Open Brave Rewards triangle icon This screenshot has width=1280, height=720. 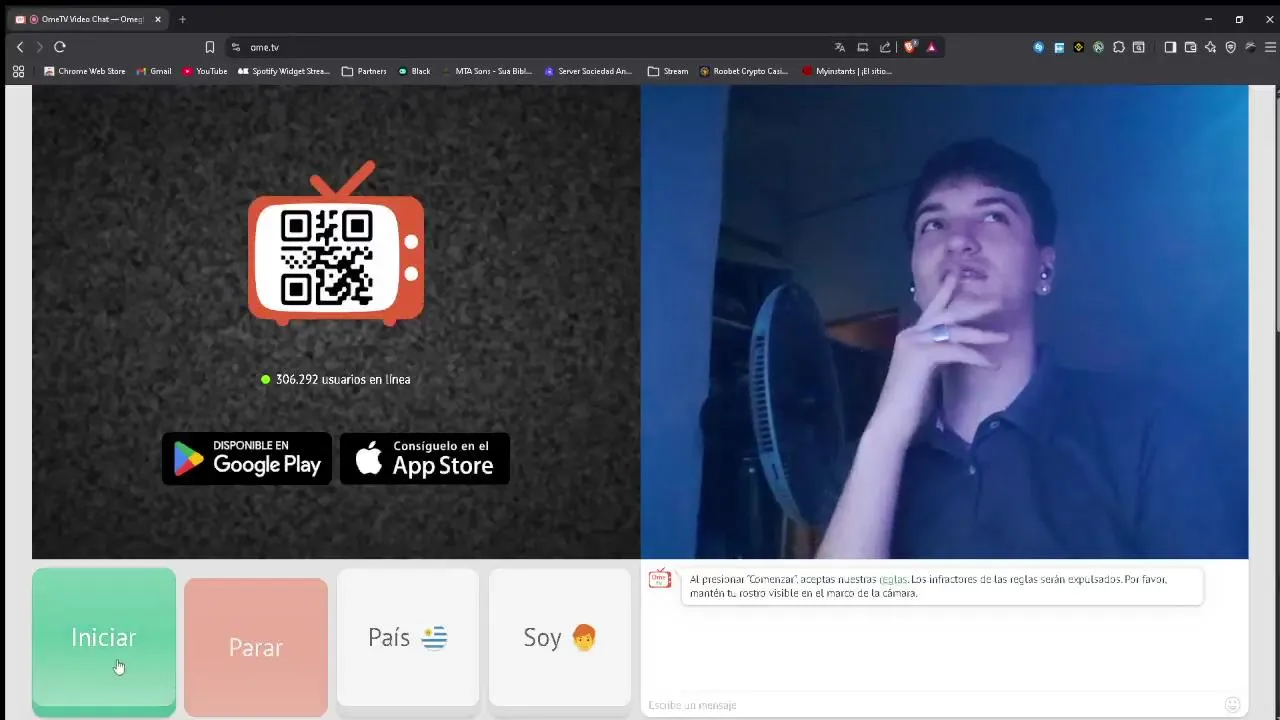(x=931, y=47)
